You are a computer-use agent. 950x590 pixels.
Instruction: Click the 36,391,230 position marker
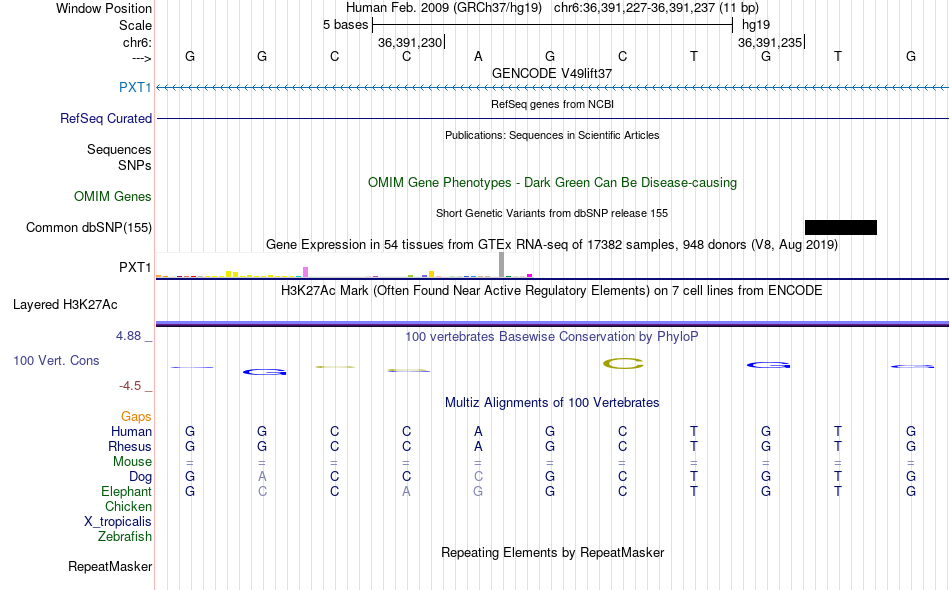pyautogui.click(x=411, y=42)
